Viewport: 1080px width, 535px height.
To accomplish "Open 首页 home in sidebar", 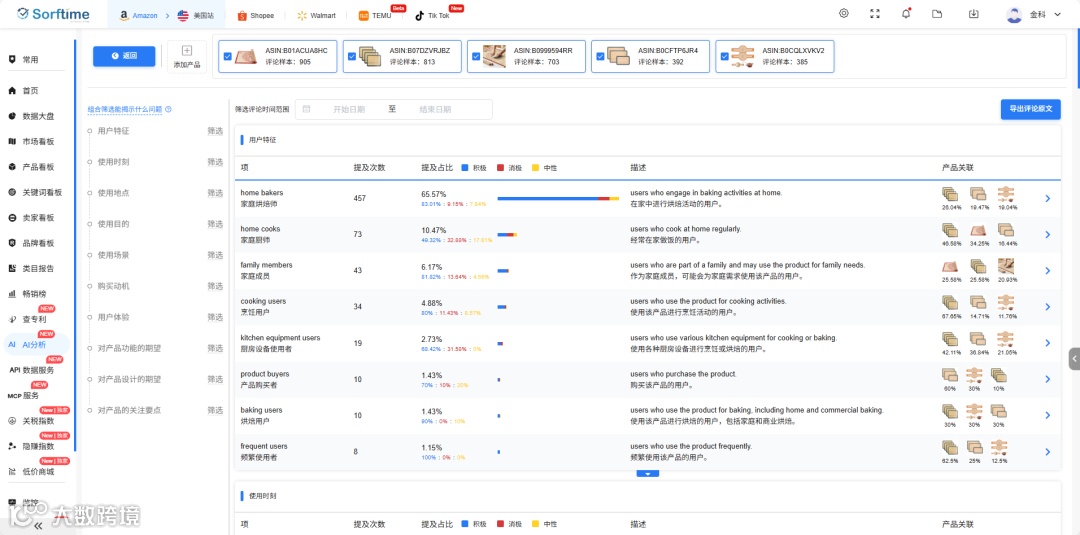I will (30, 90).
